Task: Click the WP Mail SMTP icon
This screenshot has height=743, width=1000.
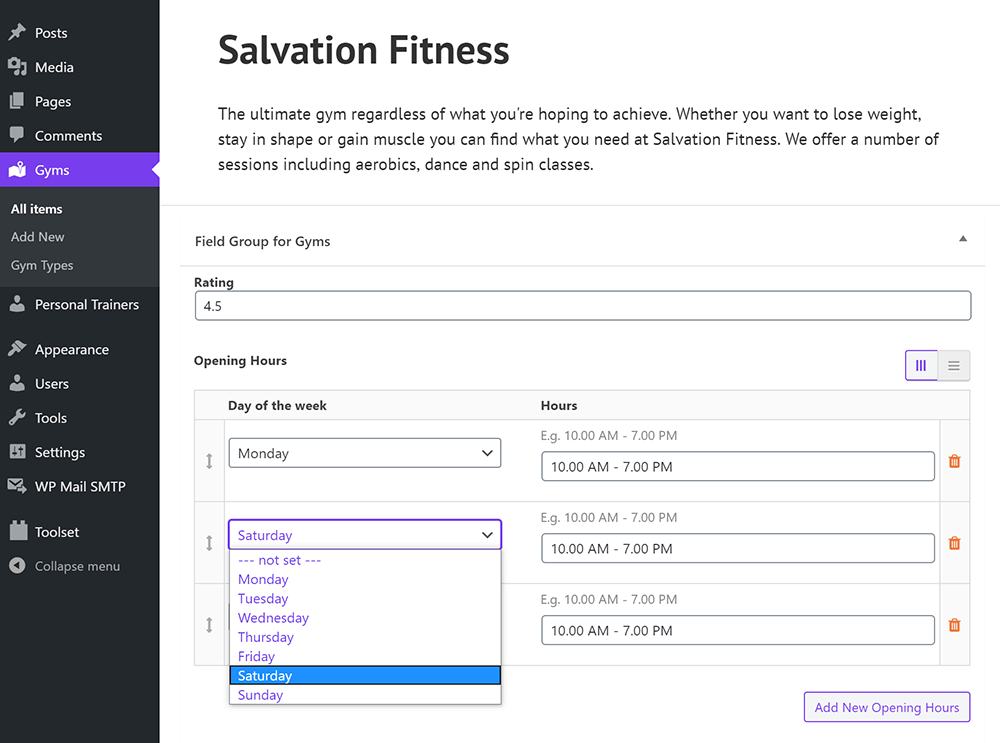Action: (15, 486)
